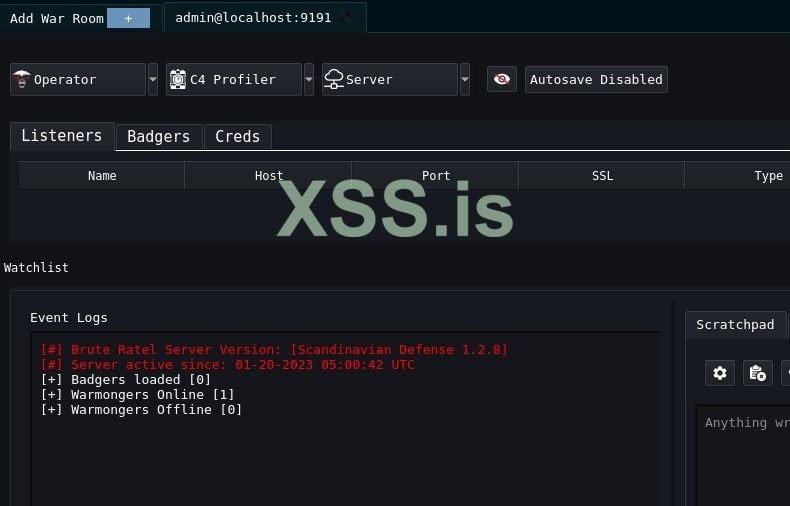The width and height of the screenshot is (790, 506).
Task: Select the Warmongers Offline [0] log line
Action: [x=141, y=410]
